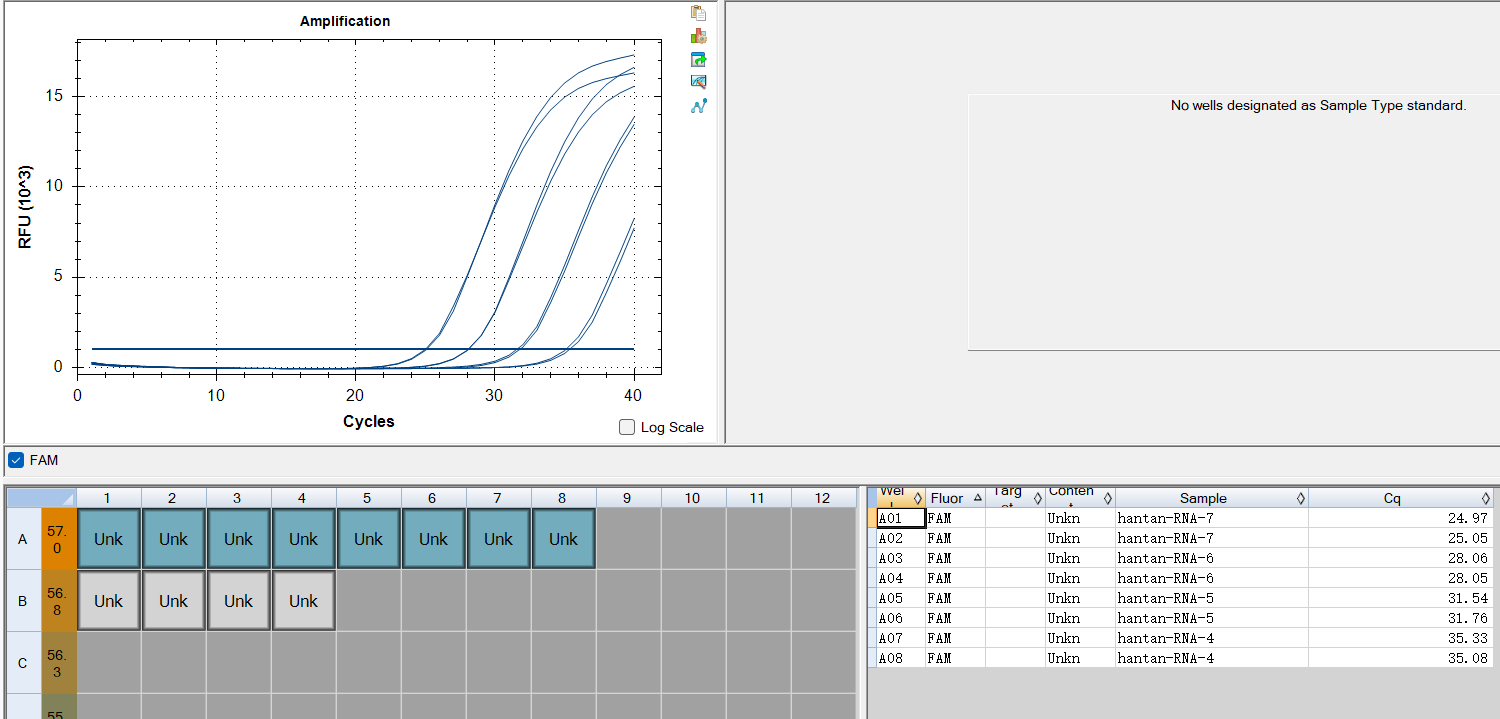Click well cell A06 in table
The image size is (1500, 719).
tap(901, 618)
